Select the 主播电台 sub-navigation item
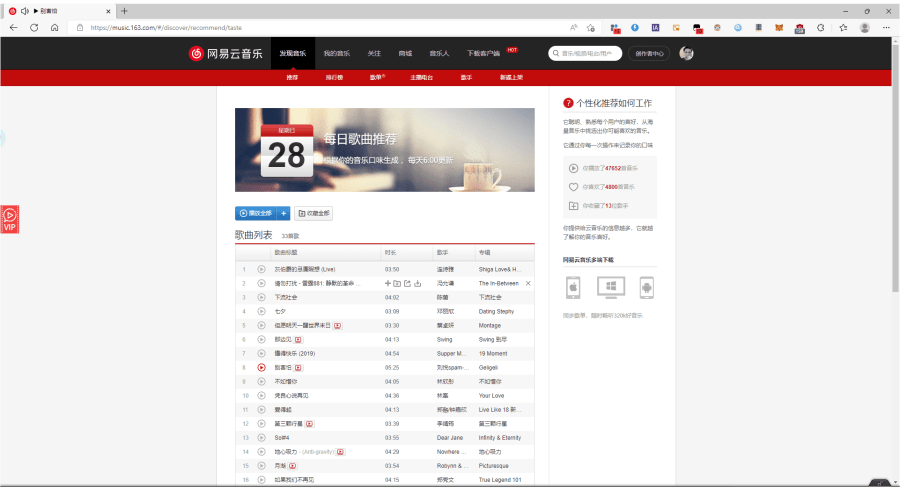The height and width of the screenshot is (487, 900). [421, 78]
